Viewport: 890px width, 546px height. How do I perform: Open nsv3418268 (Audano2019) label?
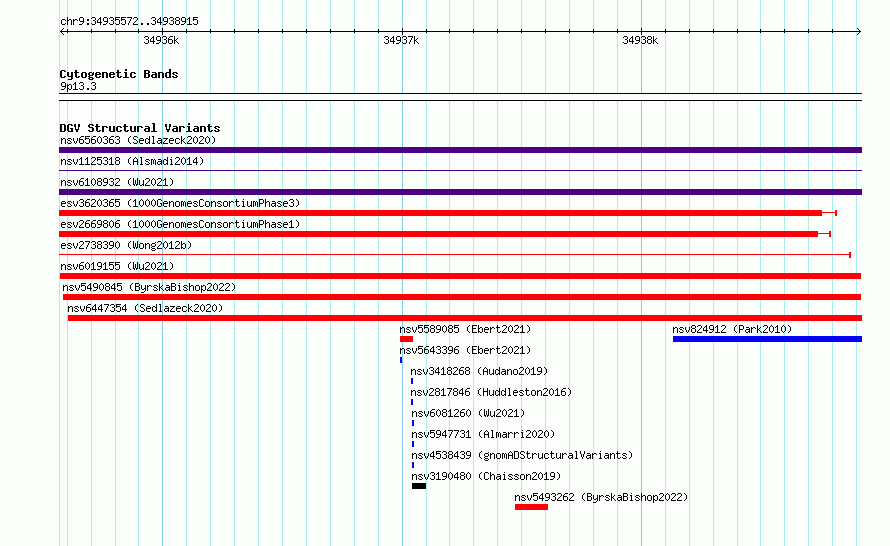point(479,371)
